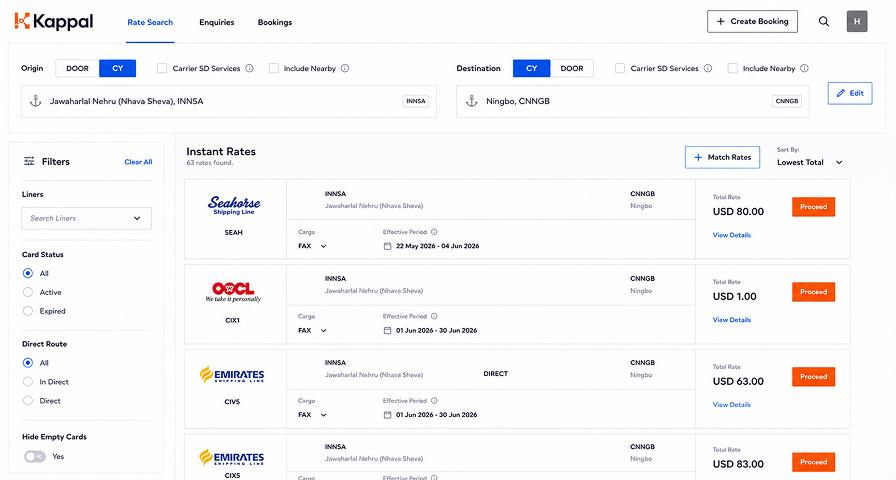Open the user avatar H menu
896x480 pixels.
pos(857,21)
